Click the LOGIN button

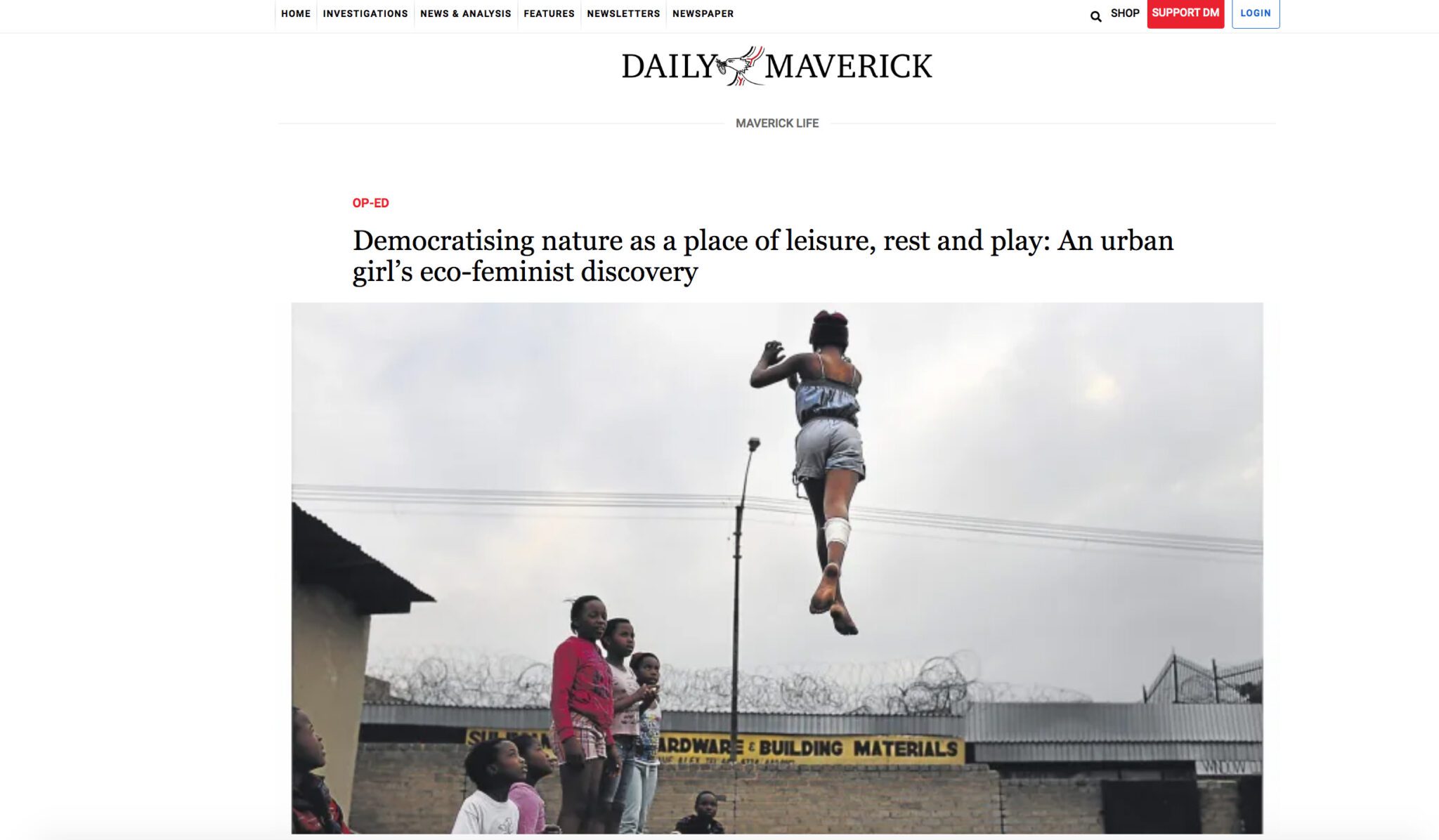click(1256, 13)
